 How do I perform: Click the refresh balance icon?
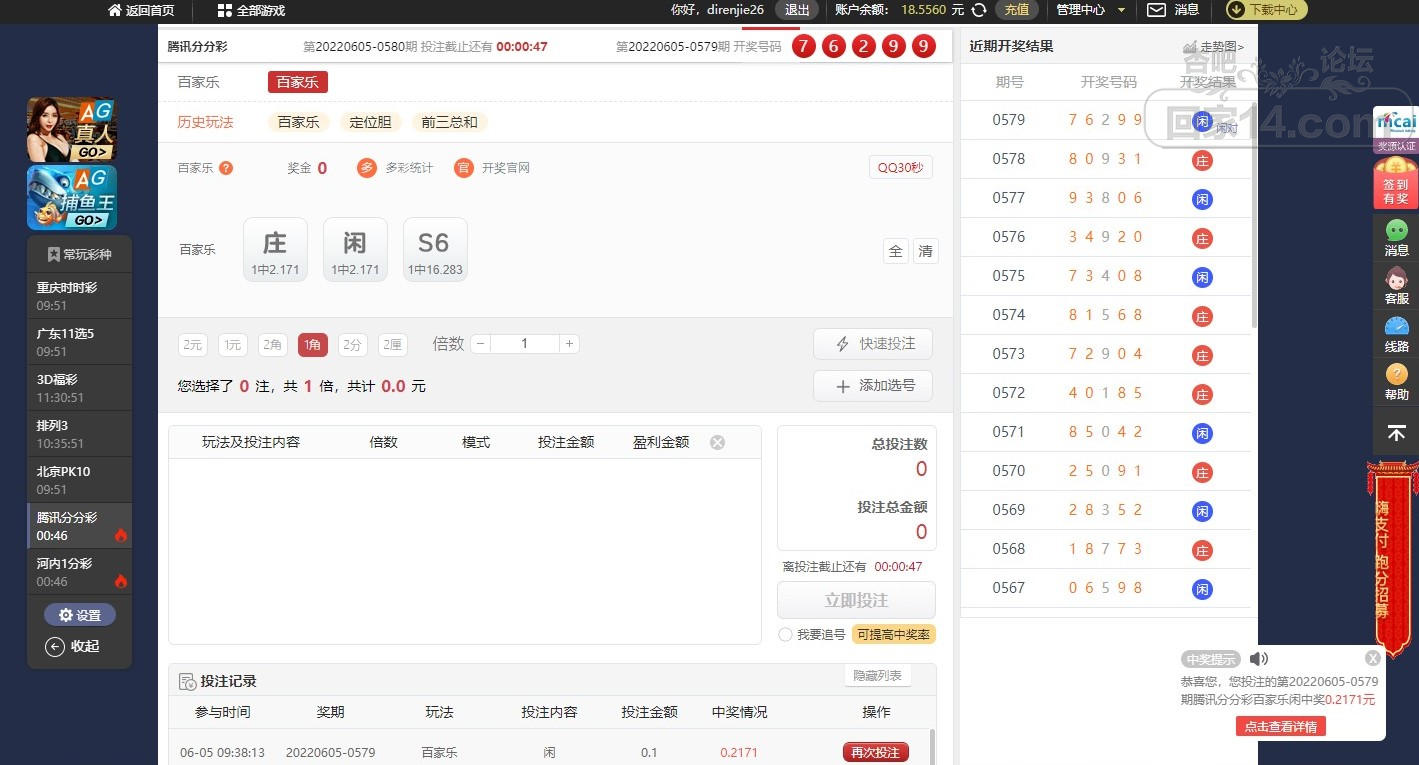(x=979, y=10)
